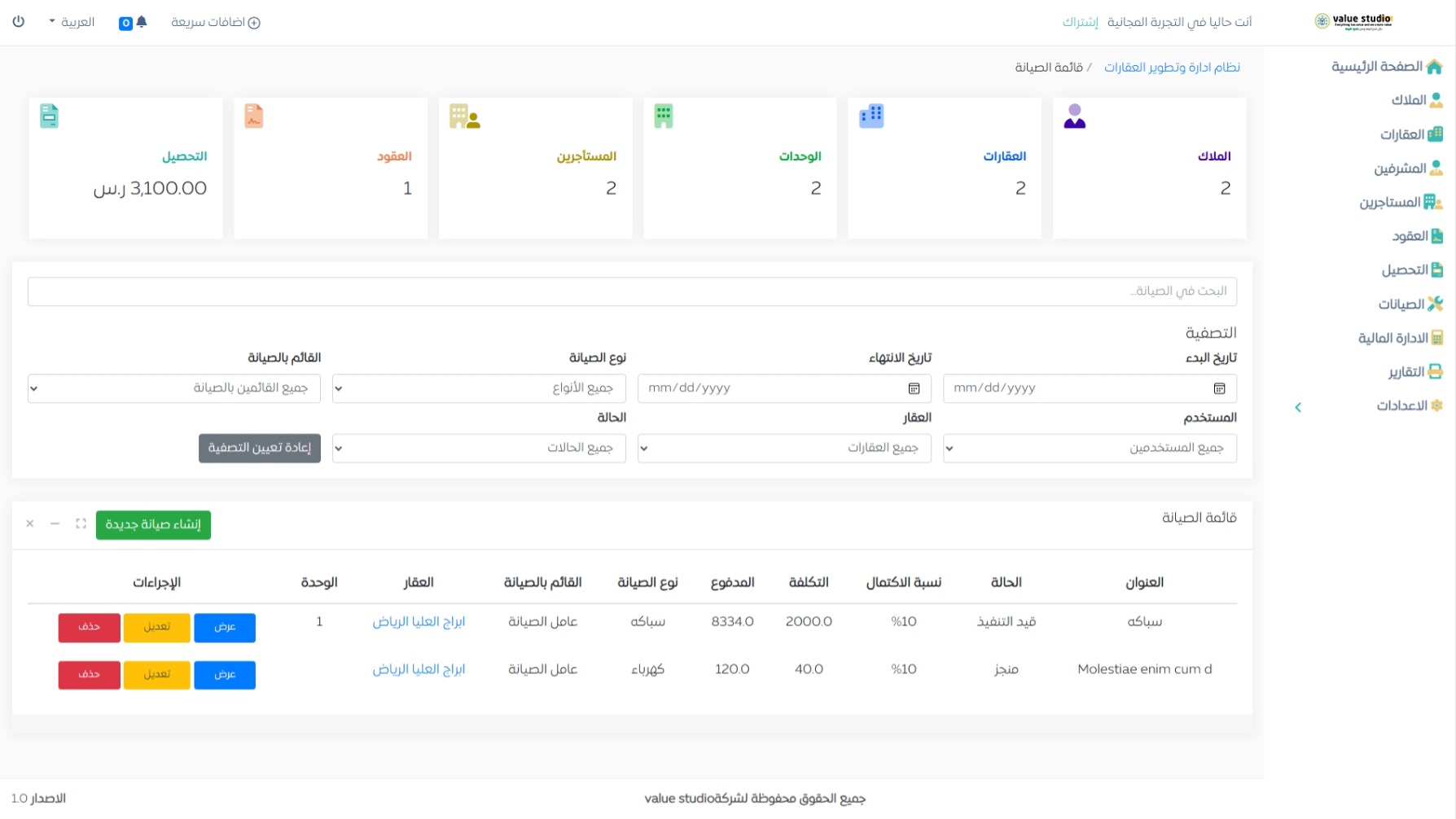Viewport: 1456px width, 819px height.
Task: Delete the first maintenance row سباكه
Action: 89,628
